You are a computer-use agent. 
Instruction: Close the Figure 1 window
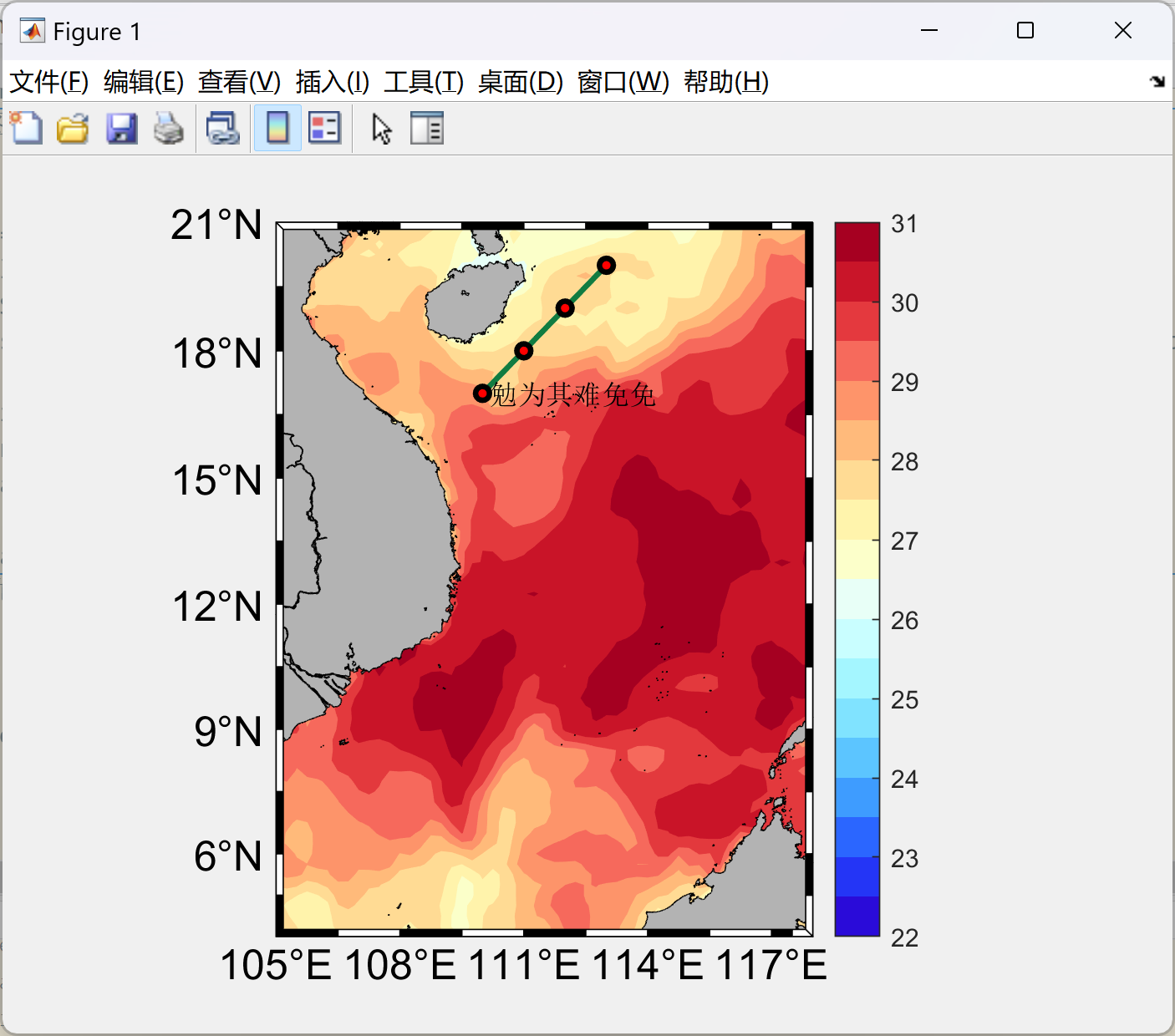click(1123, 31)
